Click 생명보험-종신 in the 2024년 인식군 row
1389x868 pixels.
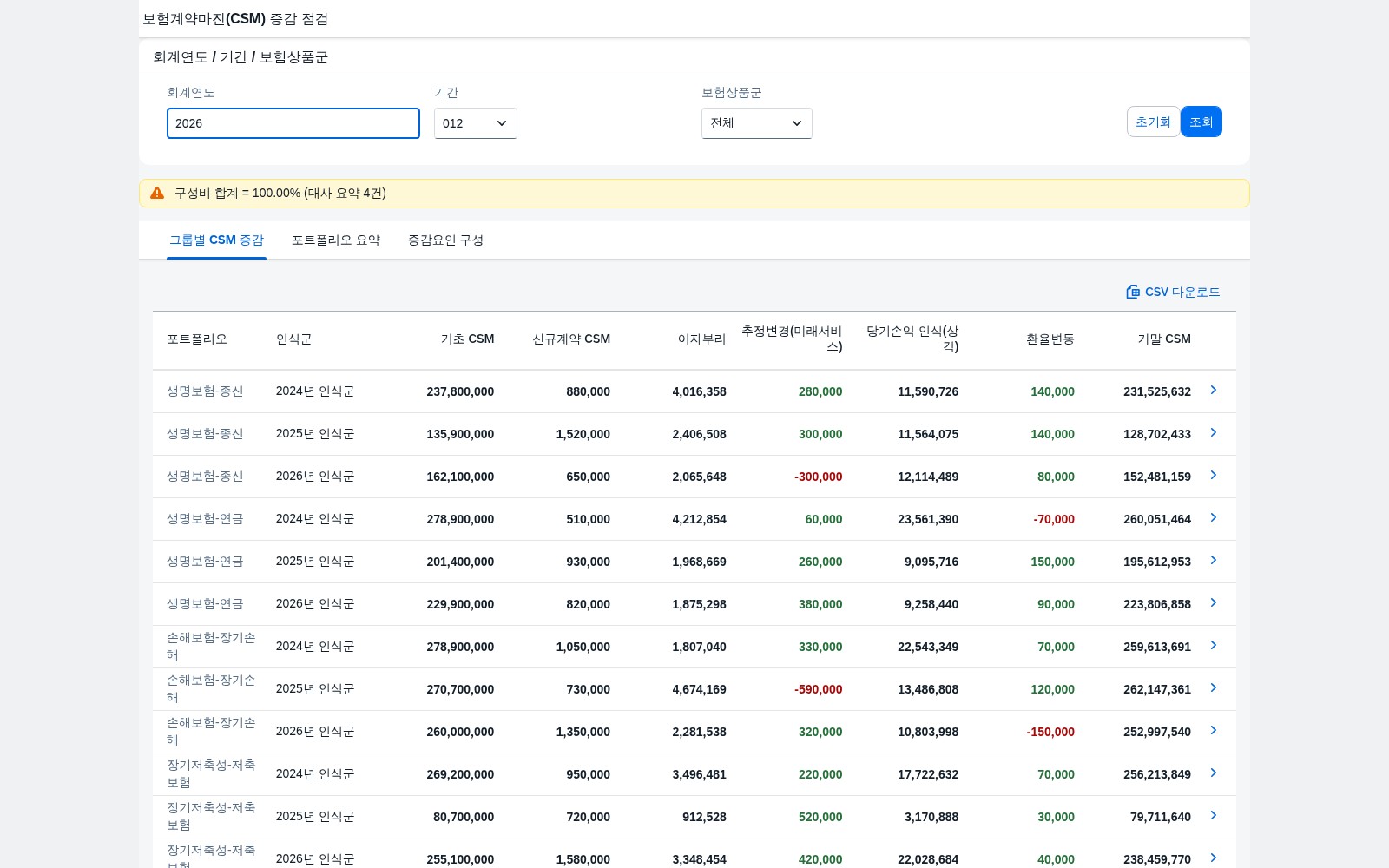coord(205,391)
